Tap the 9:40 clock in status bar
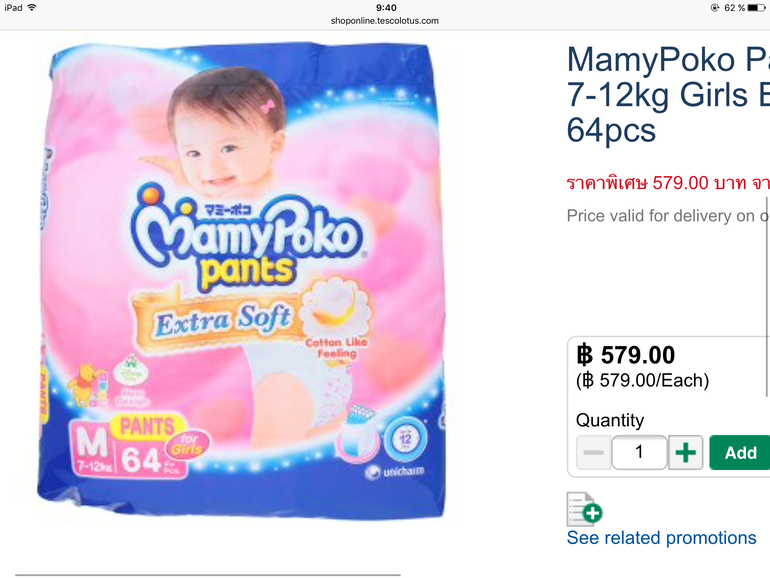The height and width of the screenshot is (578, 770). click(x=386, y=7)
